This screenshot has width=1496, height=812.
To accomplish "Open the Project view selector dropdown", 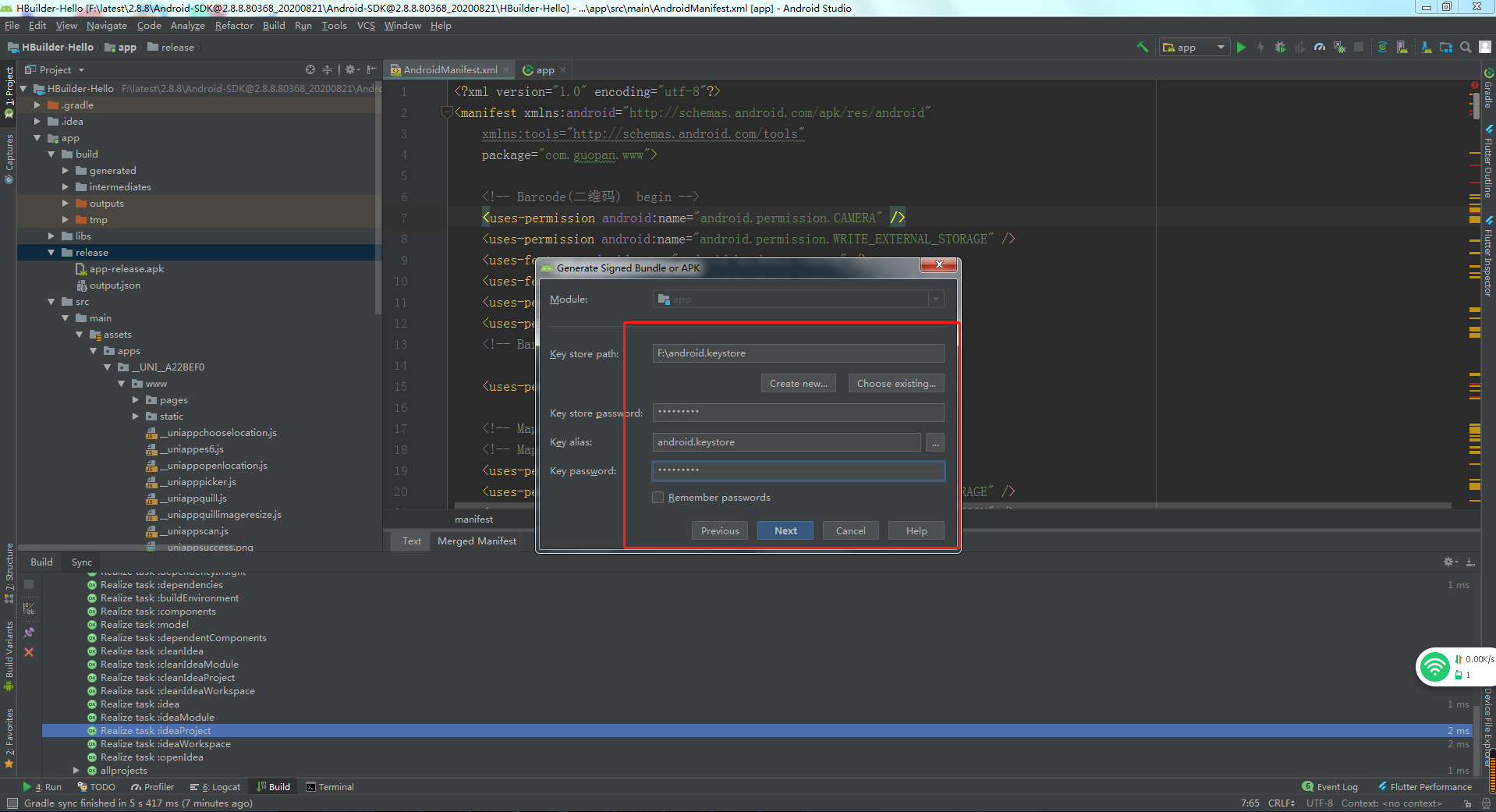I will point(55,69).
